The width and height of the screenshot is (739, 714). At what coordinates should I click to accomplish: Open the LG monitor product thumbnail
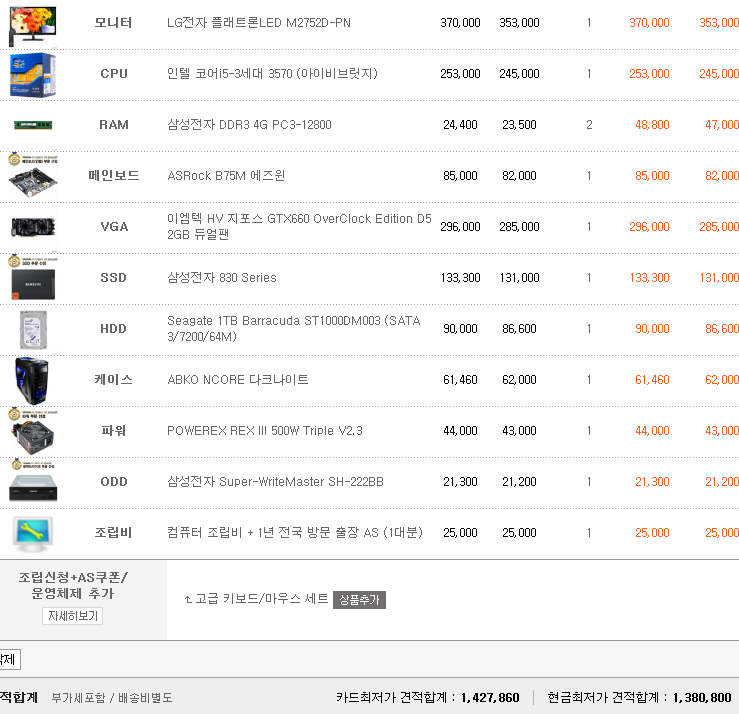[33, 25]
